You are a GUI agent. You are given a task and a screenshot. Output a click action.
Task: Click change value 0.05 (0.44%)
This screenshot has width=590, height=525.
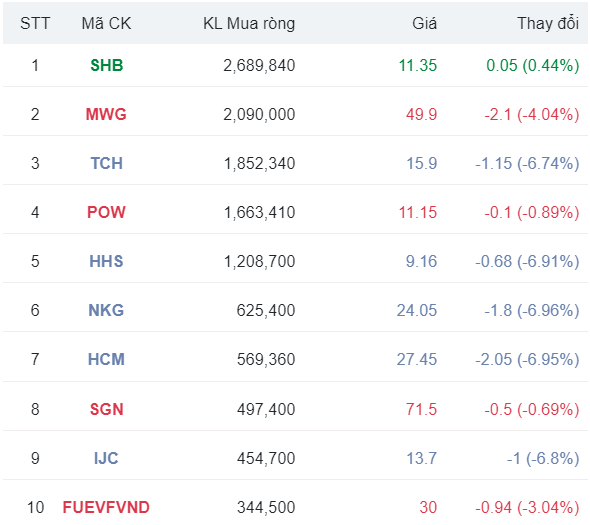[533, 65]
